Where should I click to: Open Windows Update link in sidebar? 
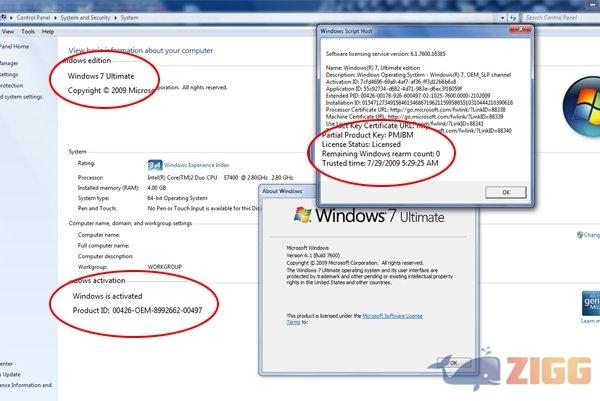10,374
